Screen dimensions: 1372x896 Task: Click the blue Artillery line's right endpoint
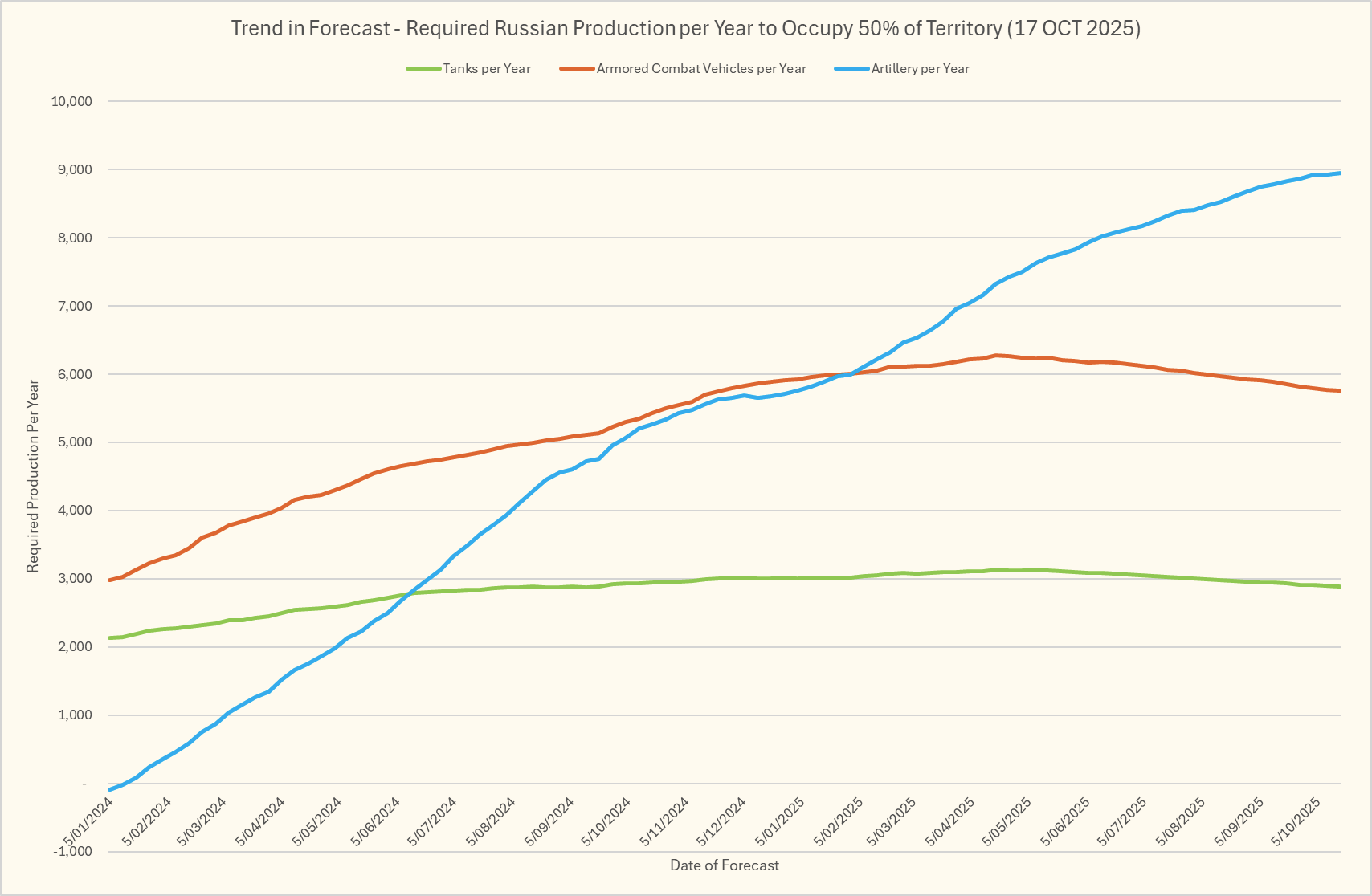1340,173
